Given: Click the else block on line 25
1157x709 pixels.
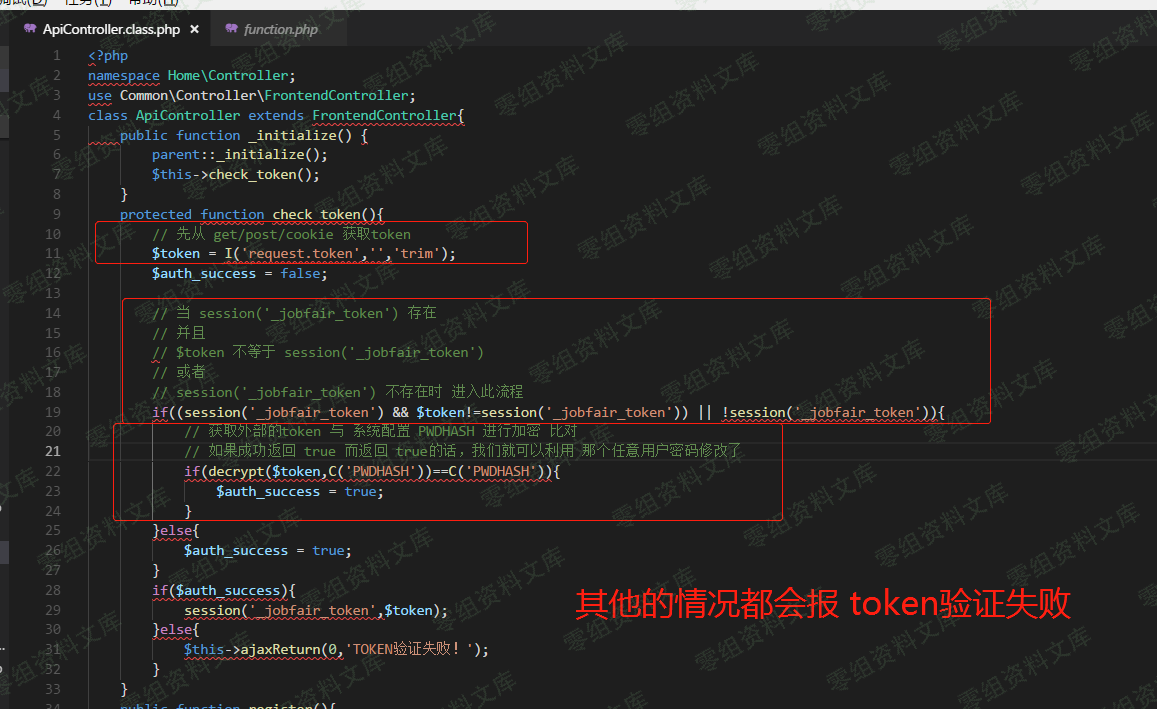Looking at the screenshot, I should 176,530.
